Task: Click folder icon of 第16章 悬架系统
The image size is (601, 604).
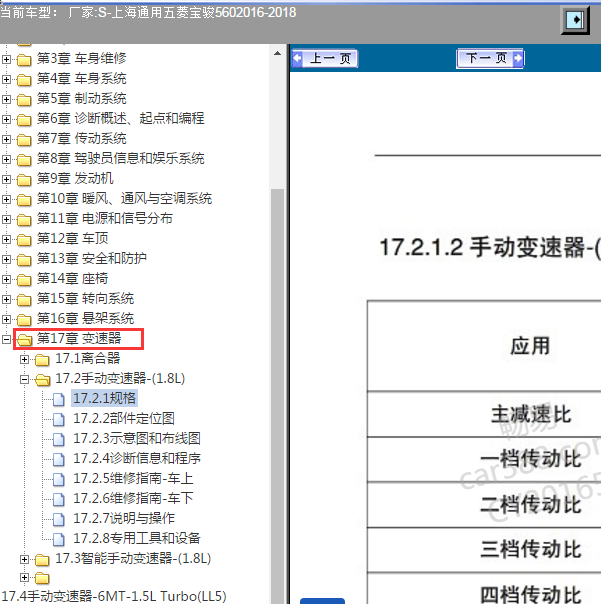Action: [24, 320]
